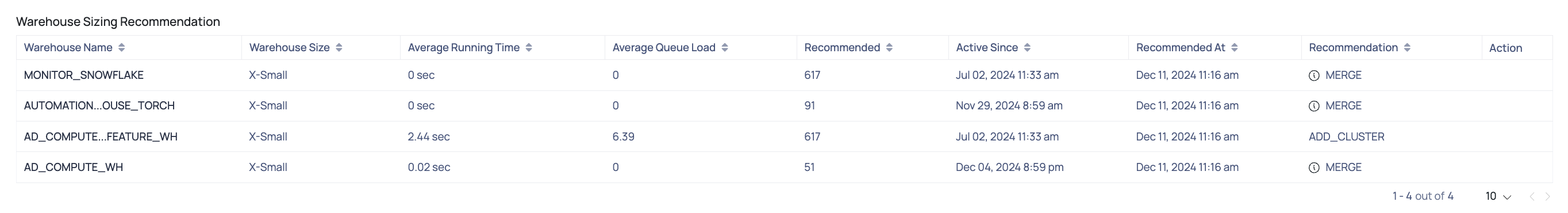The width and height of the screenshot is (1568, 213).
Task: Click the AD_COMPUTE_WH warehouse name
Action: pyautogui.click(x=74, y=167)
